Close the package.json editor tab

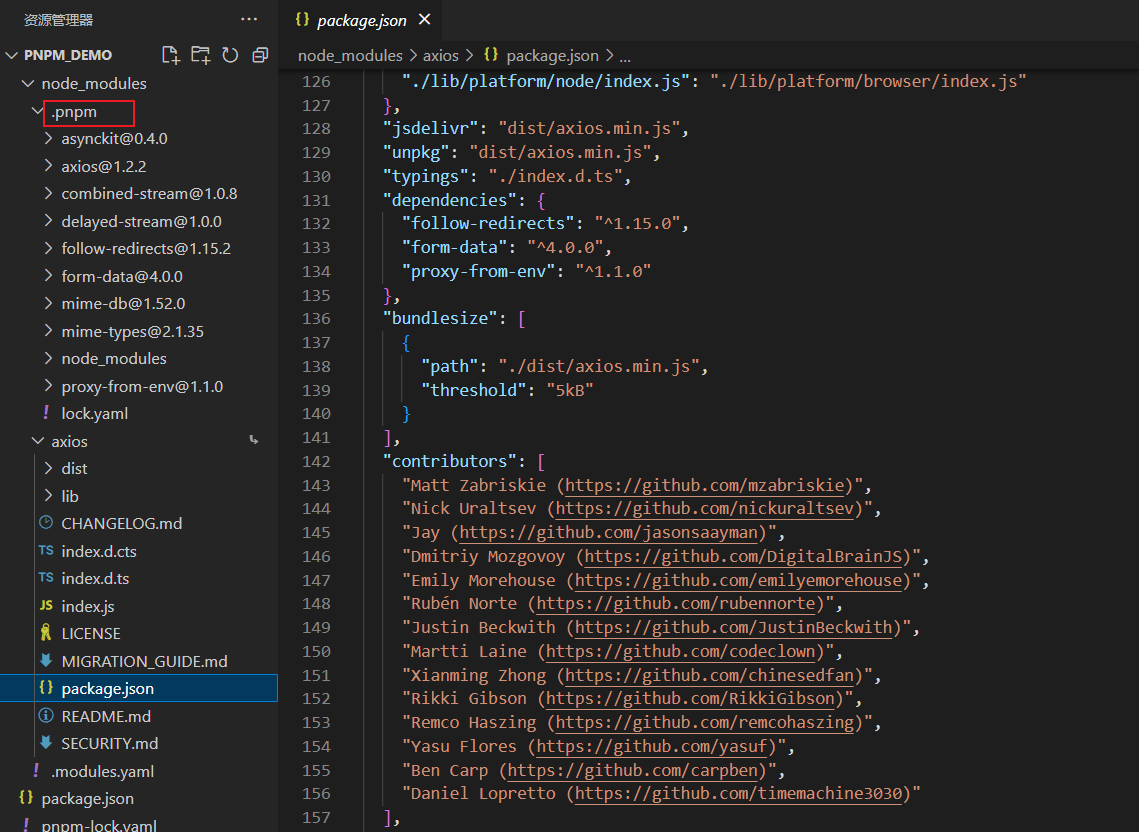[x=425, y=20]
